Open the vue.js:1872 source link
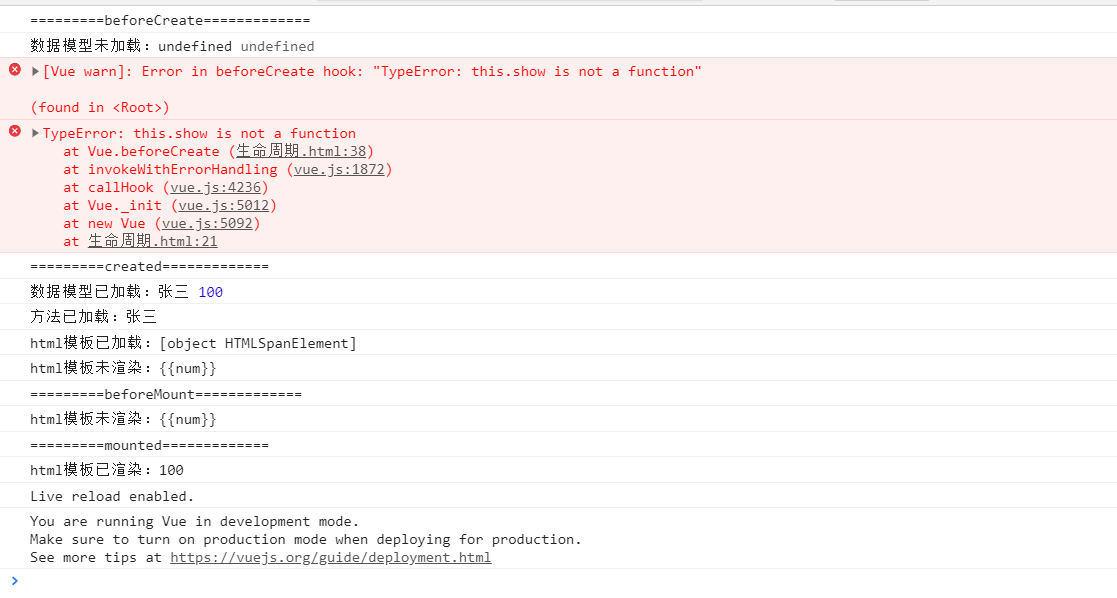The image size is (1117, 598). (x=339, y=169)
